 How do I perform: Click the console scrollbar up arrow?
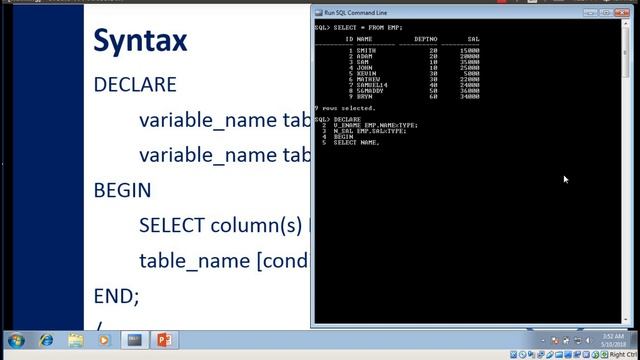625,24
